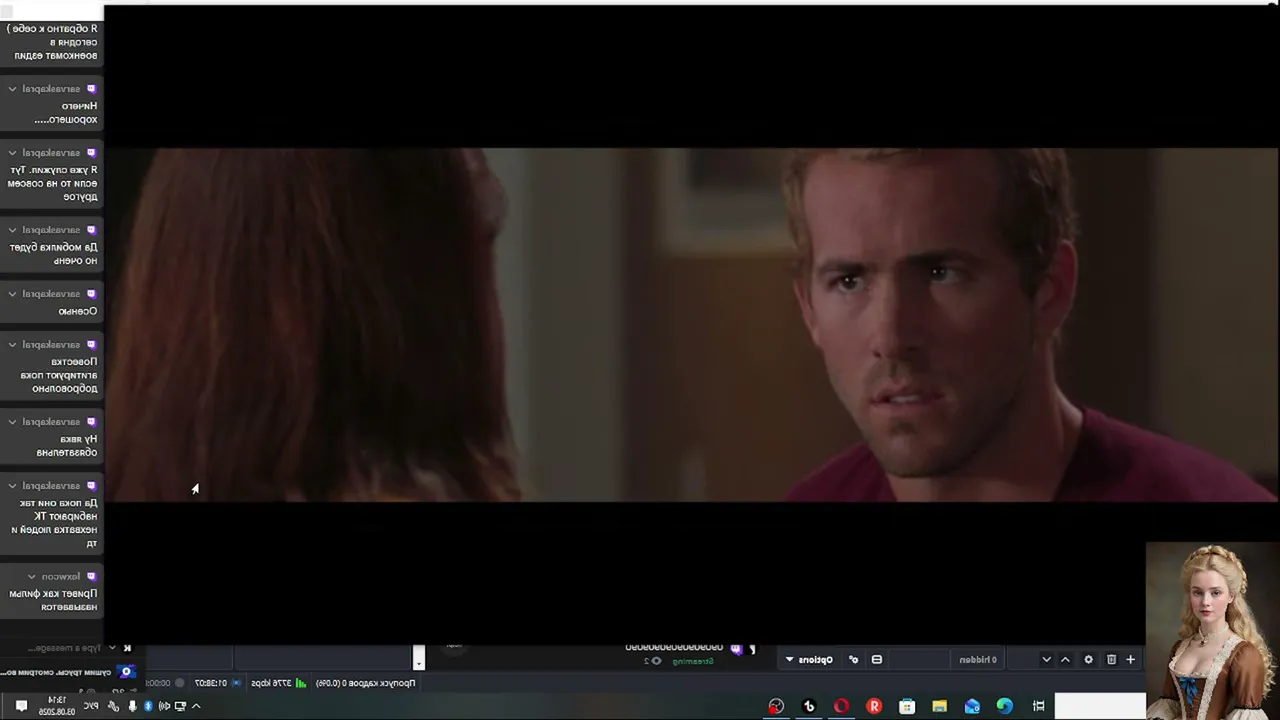Open the black round app icon beside Opera
1280x720 pixels.
click(x=809, y=706)
